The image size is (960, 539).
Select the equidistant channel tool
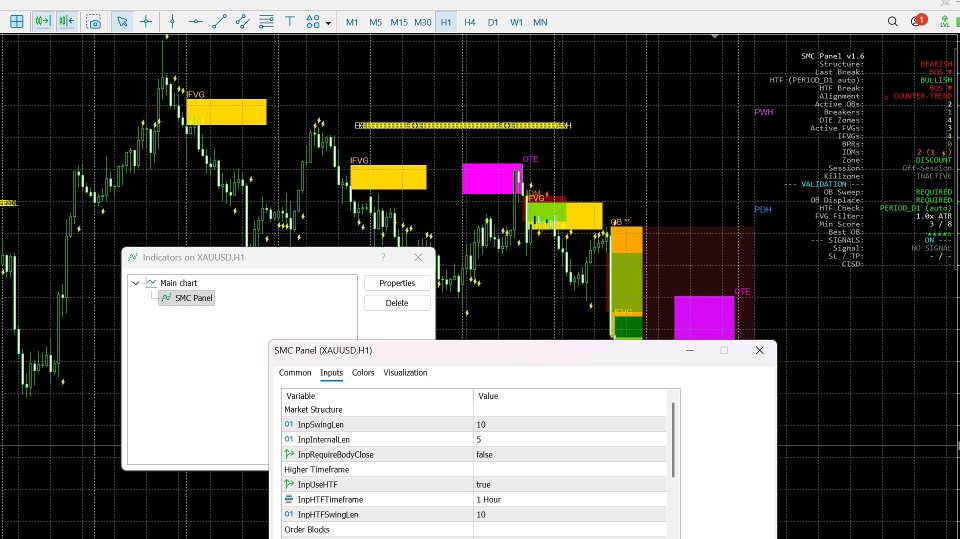tap(242, 22)
